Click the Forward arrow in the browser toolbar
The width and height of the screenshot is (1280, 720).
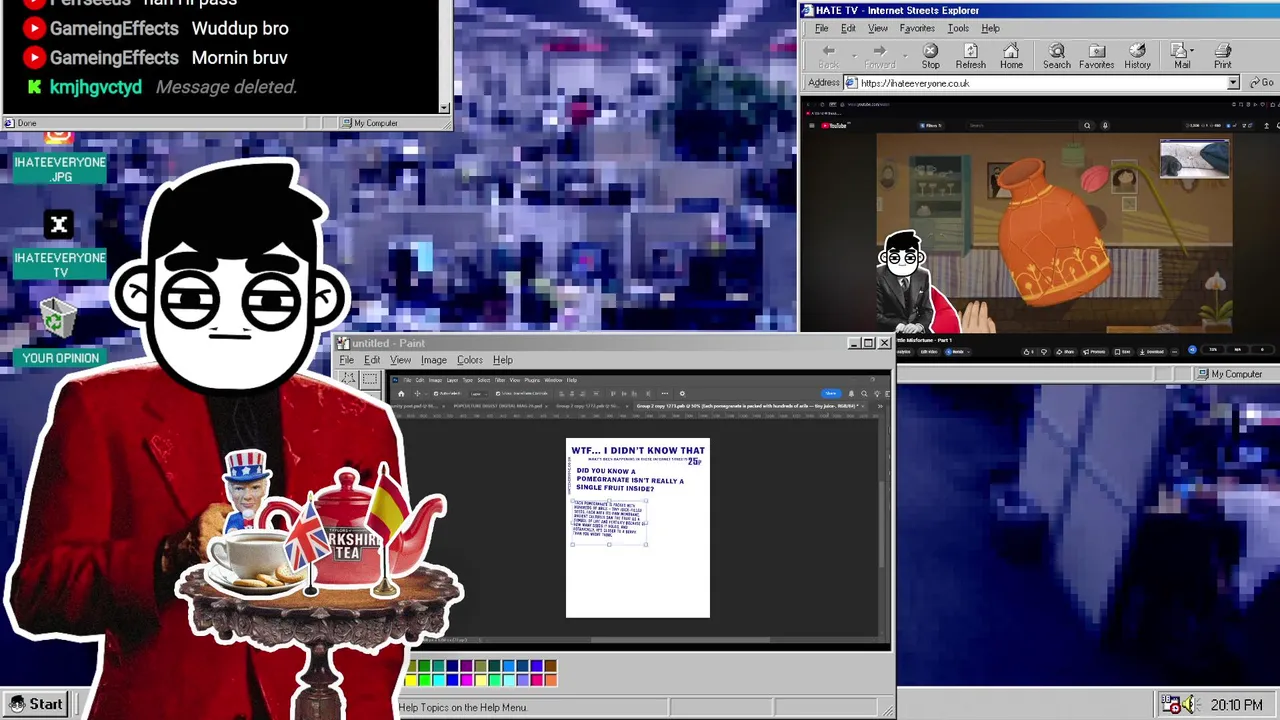tap(879, 56)
